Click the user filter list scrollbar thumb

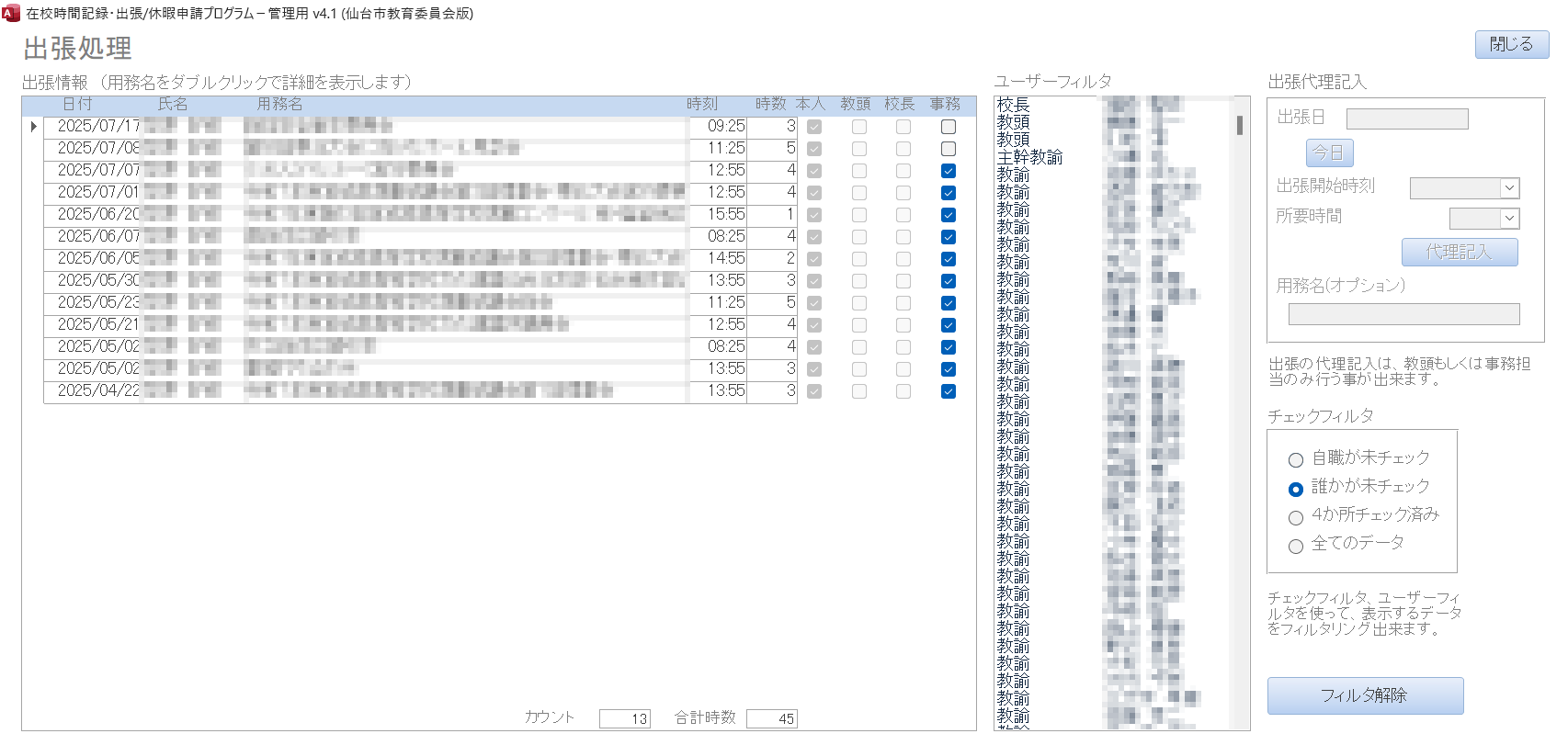[x=1240, y=125]
